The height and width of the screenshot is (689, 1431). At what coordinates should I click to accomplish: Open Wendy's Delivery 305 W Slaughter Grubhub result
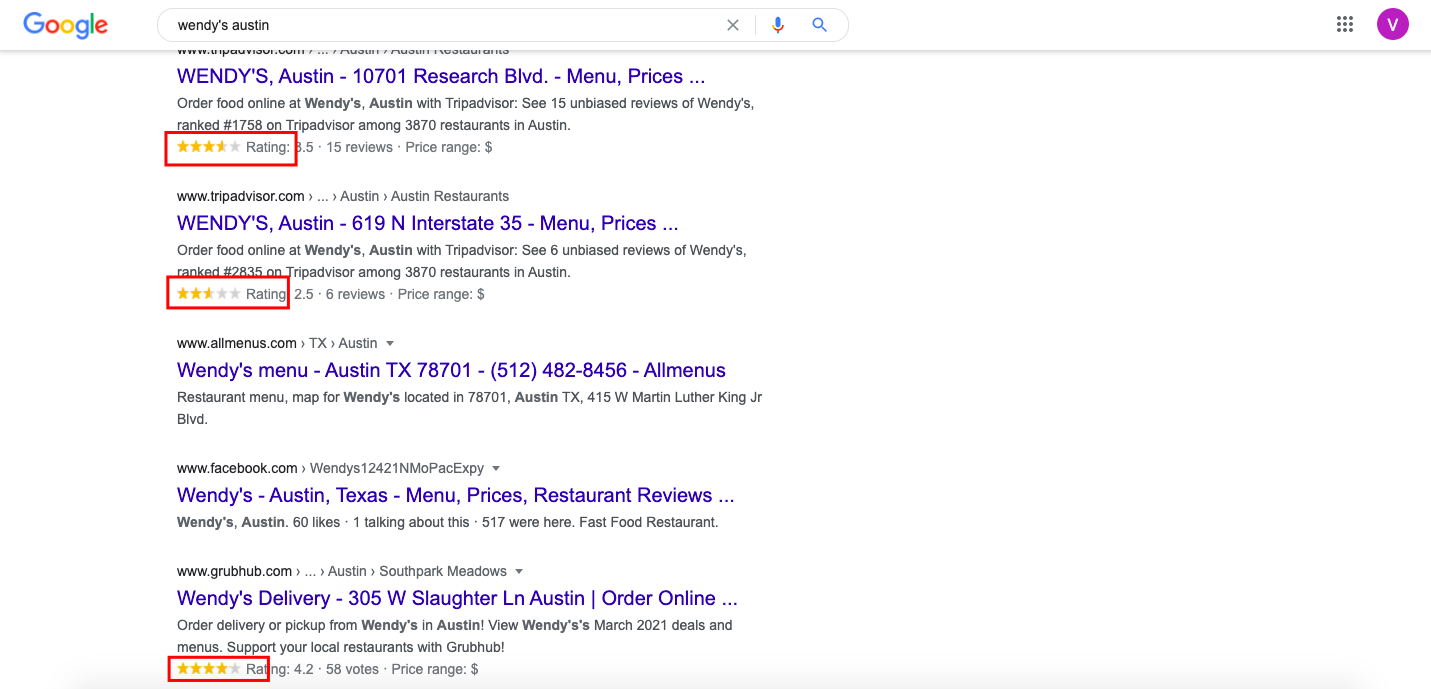[457, 598]
